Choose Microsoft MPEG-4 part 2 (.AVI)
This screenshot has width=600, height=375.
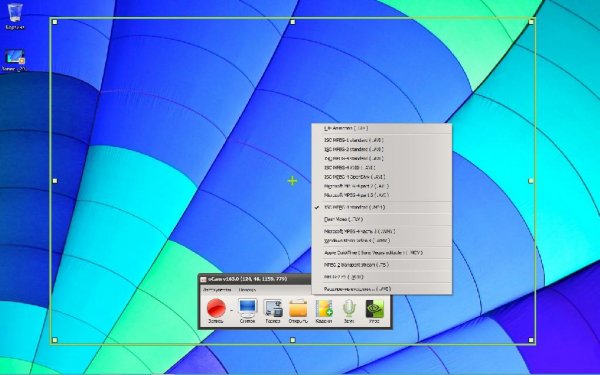(x=382, y=186)
